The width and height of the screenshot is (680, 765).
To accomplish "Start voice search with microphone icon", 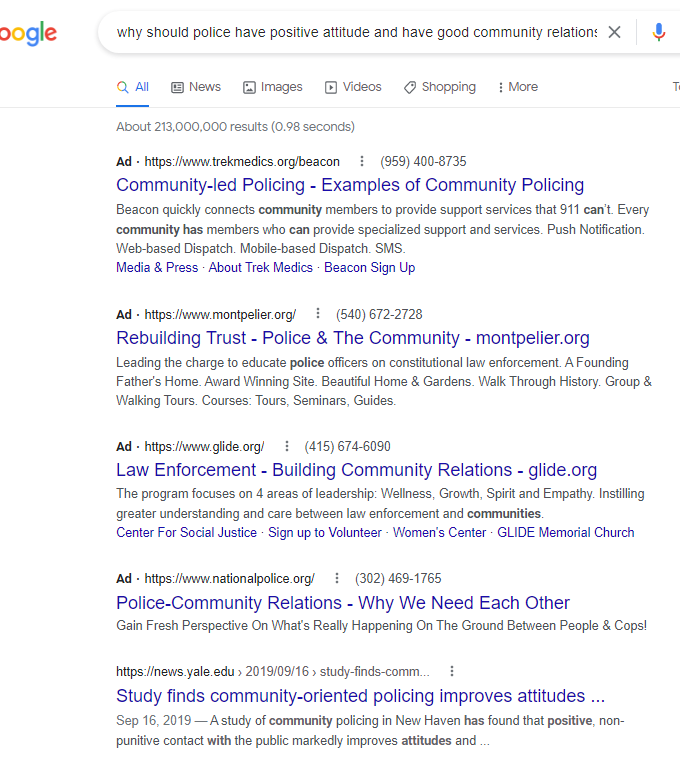I will 659,32.
